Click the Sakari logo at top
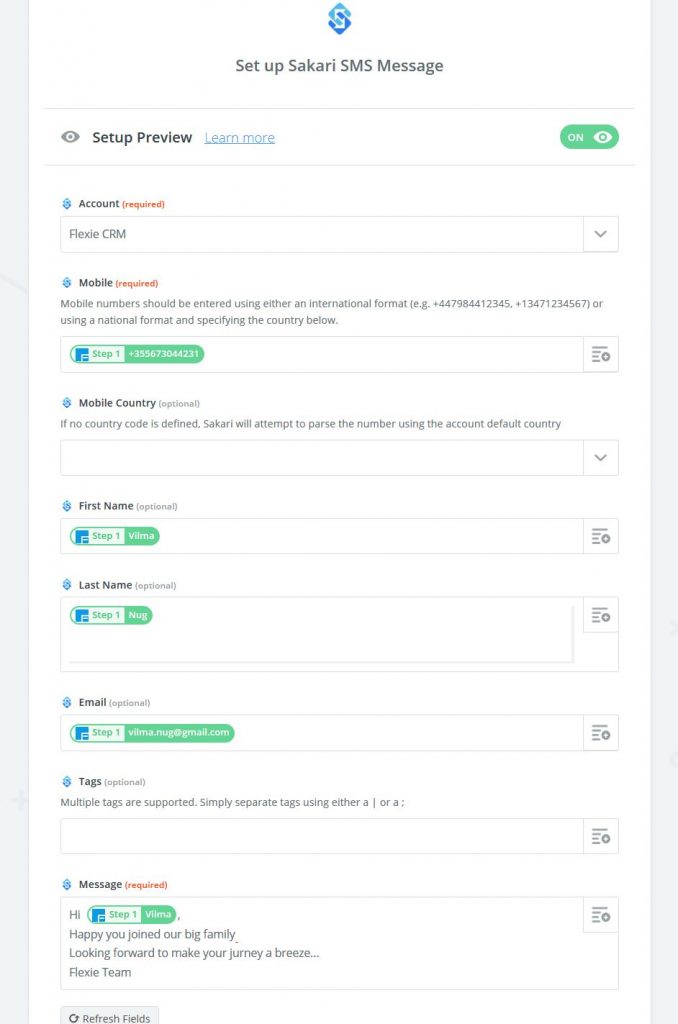678x1024 pixels. pyautogui.click(x=339, y=18)
